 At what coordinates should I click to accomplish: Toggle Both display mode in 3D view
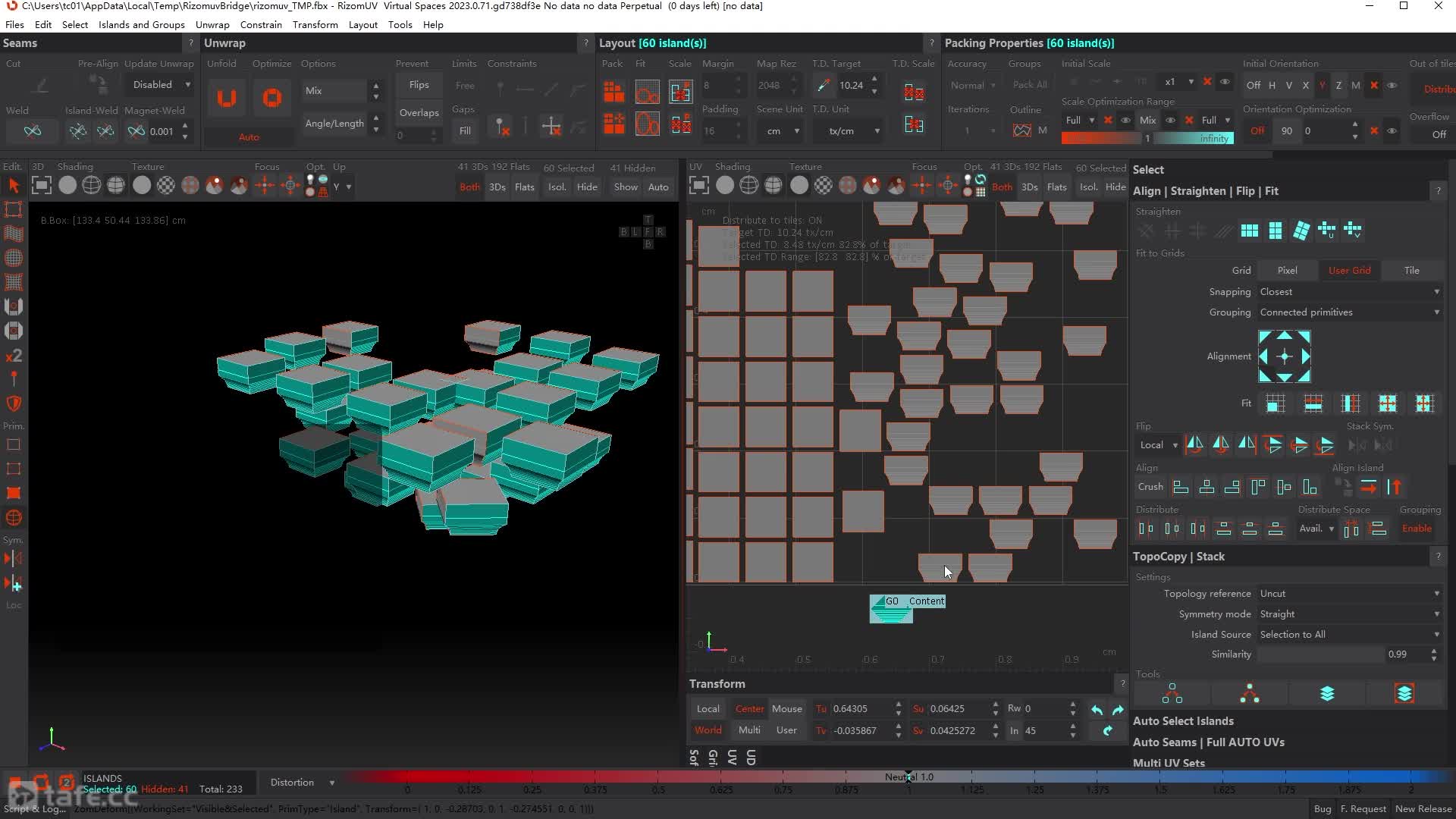tap(469, 187)
